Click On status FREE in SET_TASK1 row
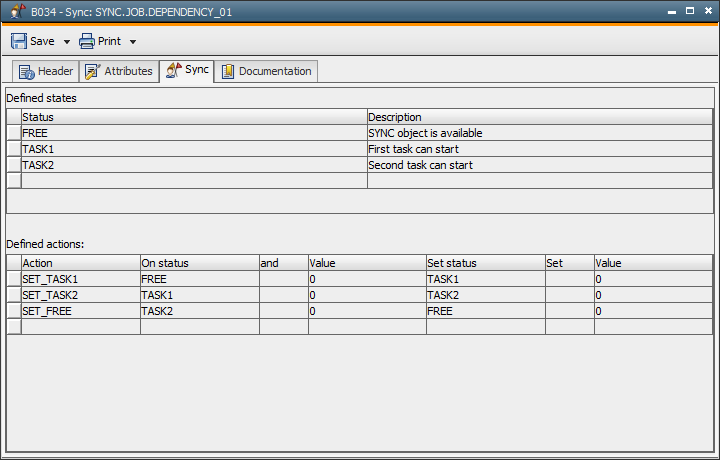The width and height of the screenshot is (720, 460). (x=200, y=279)
